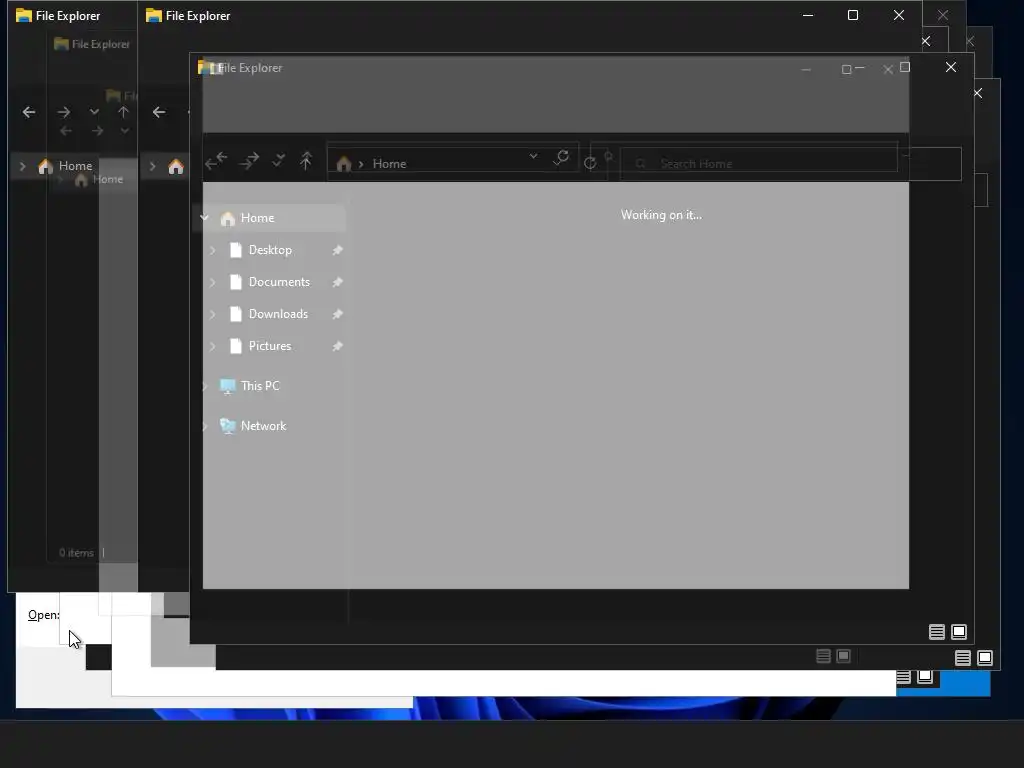Viewport: 1024px width, 768px height.
Task: Select Network in the navigation pane
Action: [x=263, y=426]
